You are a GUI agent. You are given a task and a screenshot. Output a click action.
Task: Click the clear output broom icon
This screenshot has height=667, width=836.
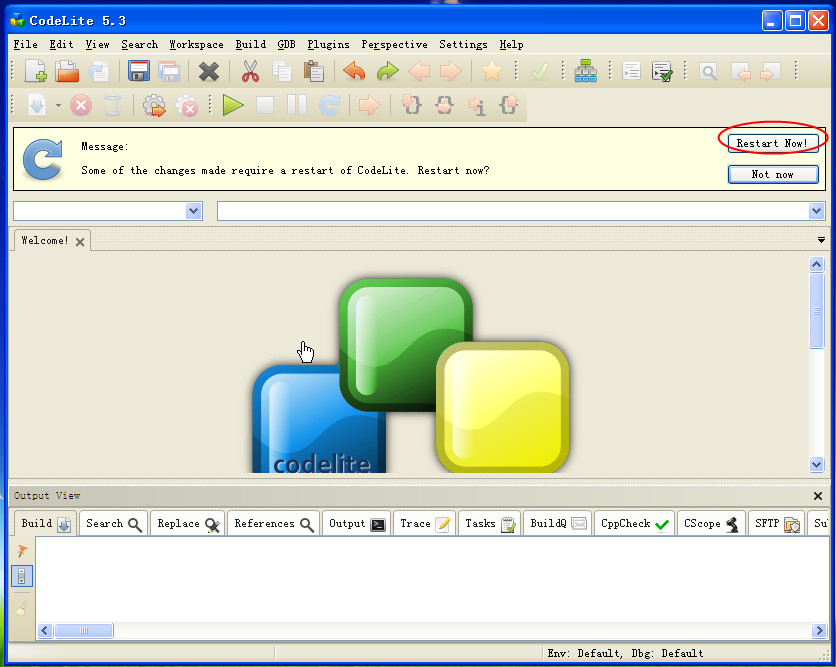(x=22, y=608)
